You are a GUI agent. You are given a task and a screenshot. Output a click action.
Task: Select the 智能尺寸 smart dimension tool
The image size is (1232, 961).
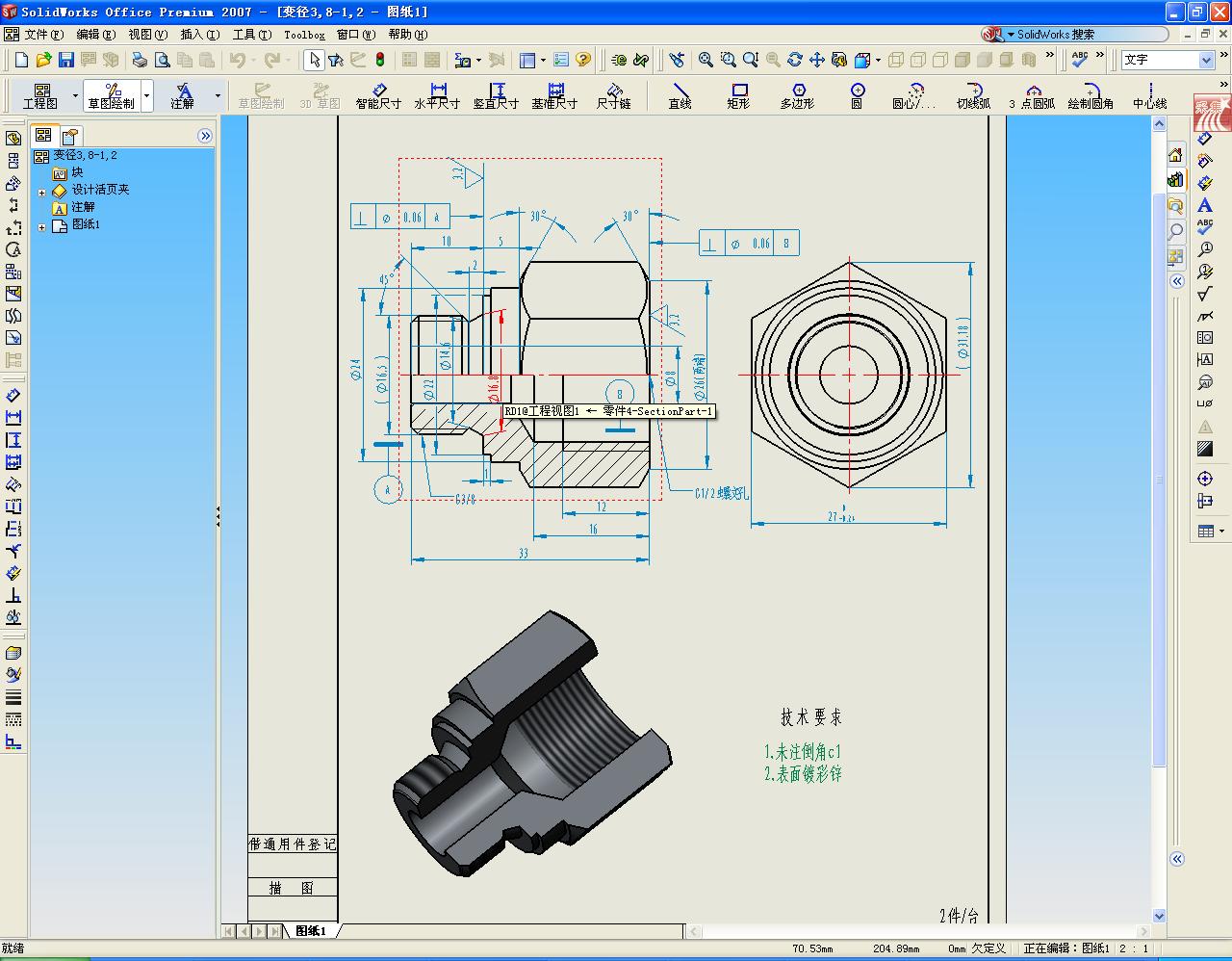(378, 95)
